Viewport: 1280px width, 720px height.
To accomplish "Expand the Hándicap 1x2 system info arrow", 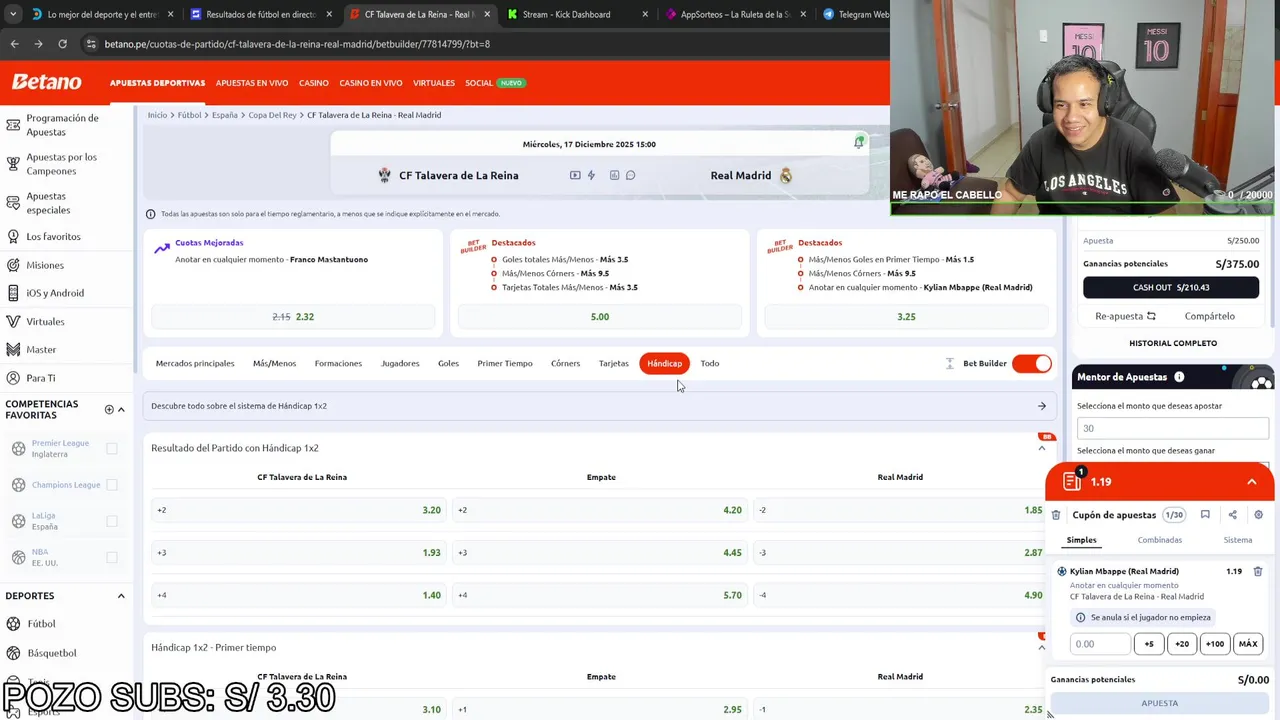I will [x=1041, y=406].
